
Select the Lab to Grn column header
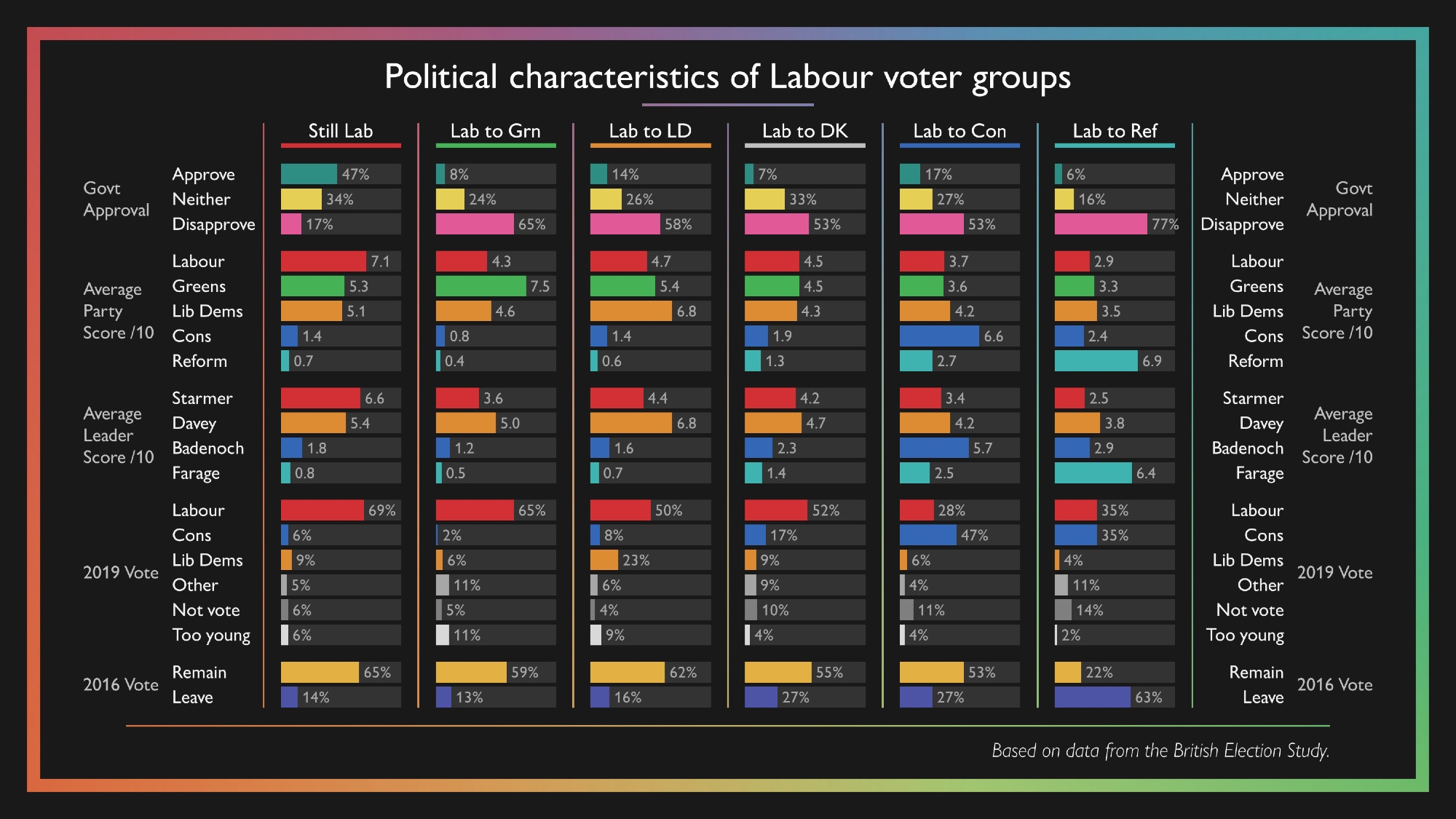coord(495,131)
